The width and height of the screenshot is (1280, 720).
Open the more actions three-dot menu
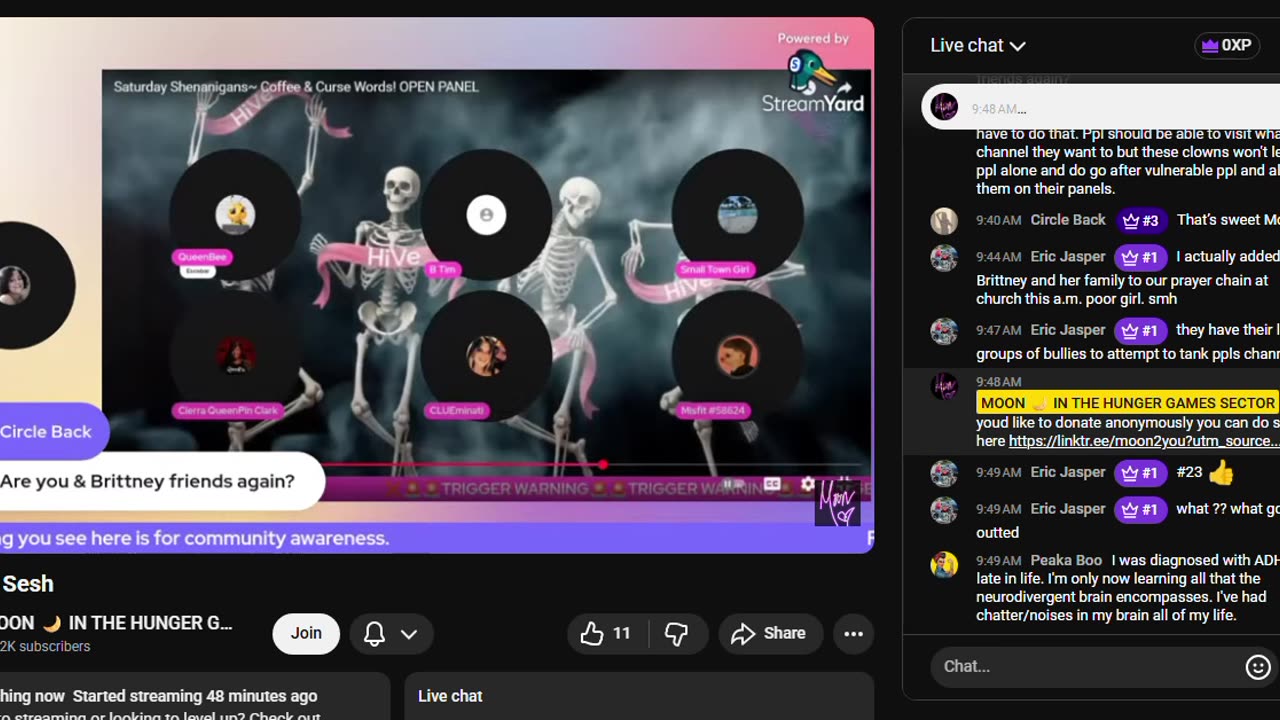(x=853, y=634)
